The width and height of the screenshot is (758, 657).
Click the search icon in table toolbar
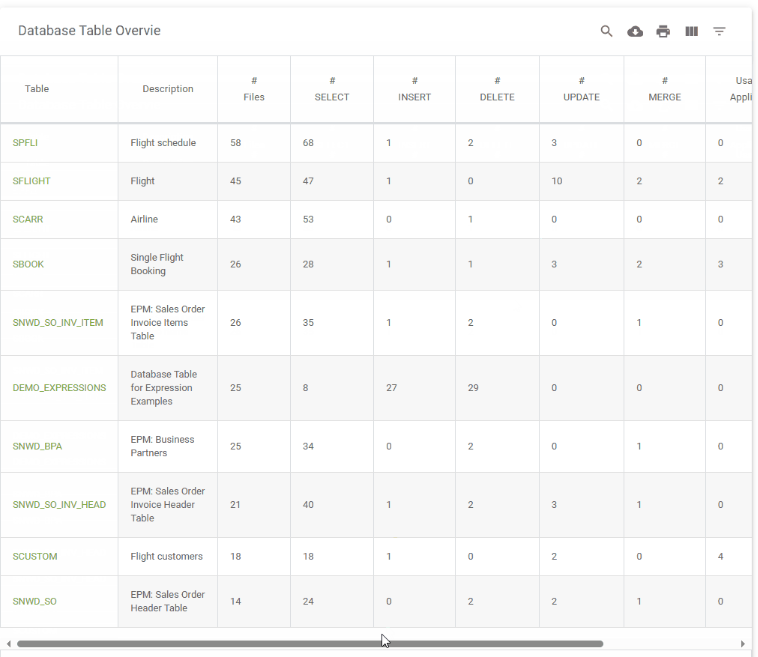(x=606, y=31)
